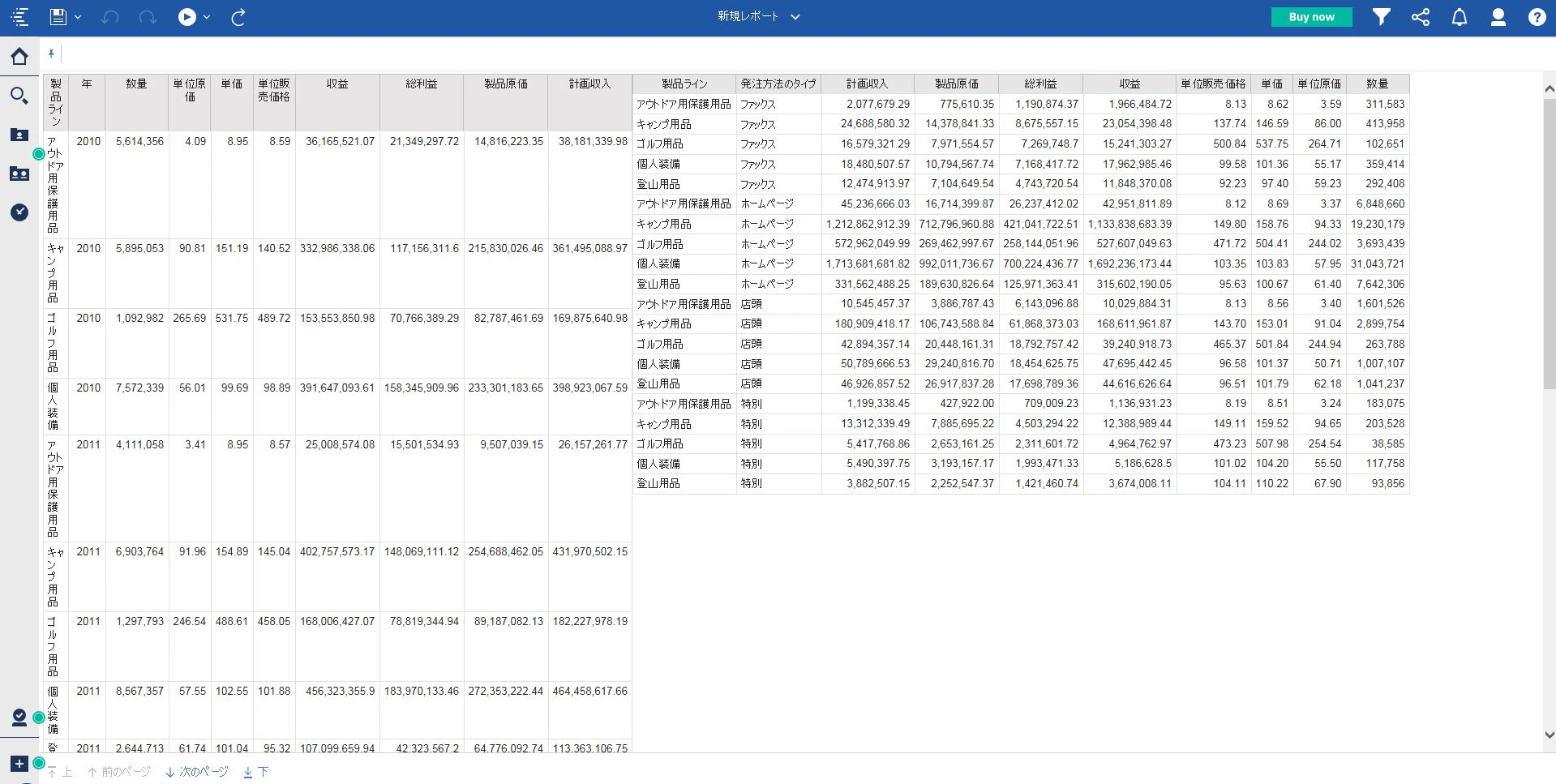1556x784 pixels.
Task: Click the Share icon
Action: tap(1421, 17)
